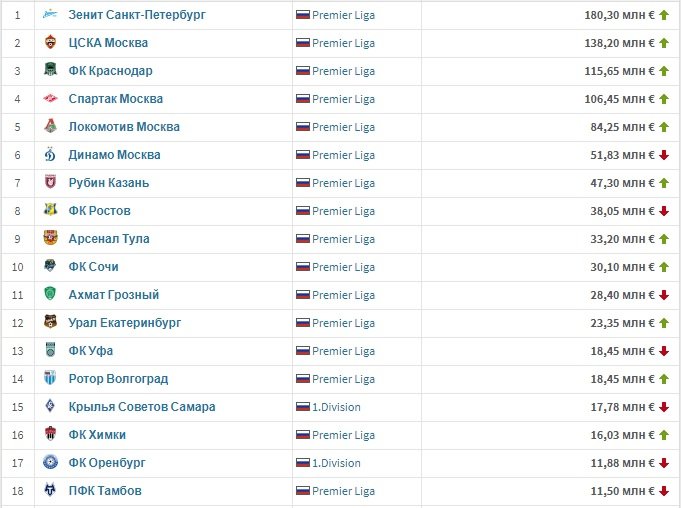Open the Ротор Волгоград club link

[x=118, y=379]
